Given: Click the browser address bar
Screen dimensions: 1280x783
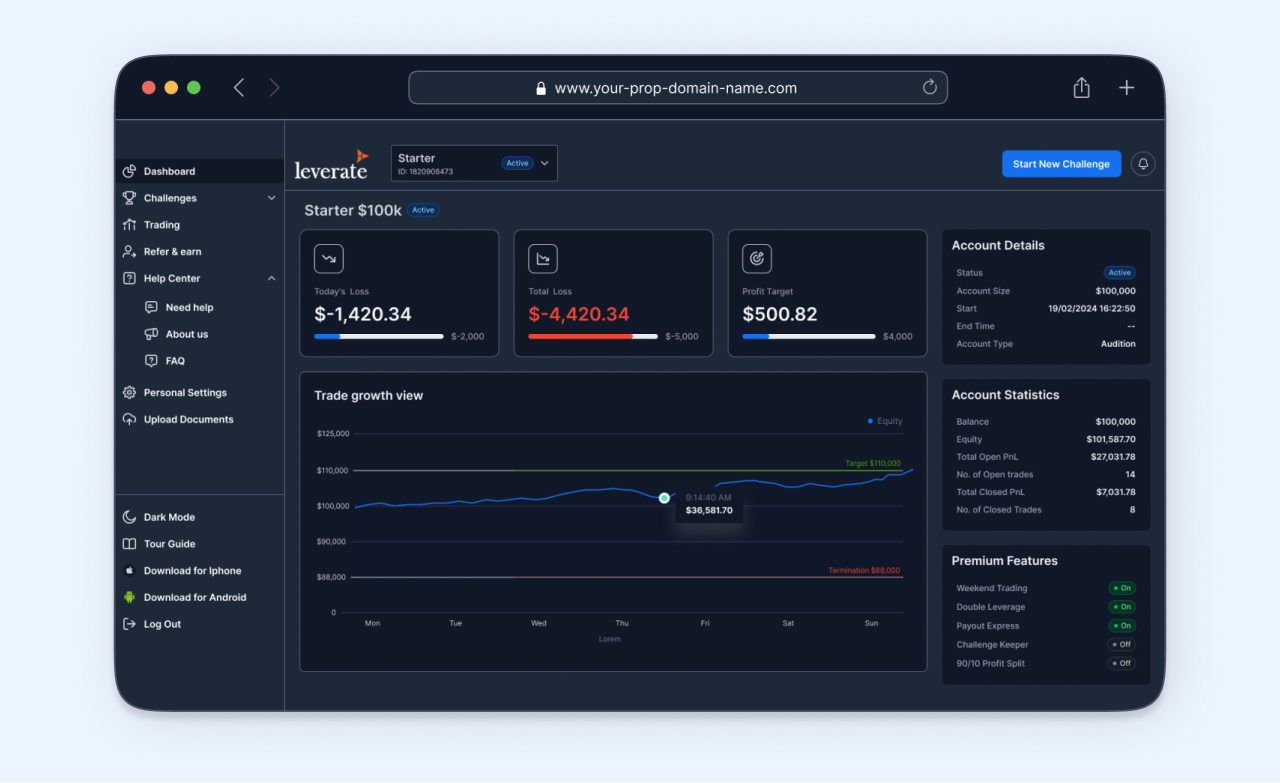Looking at the screenshot, I should (678, 87).
